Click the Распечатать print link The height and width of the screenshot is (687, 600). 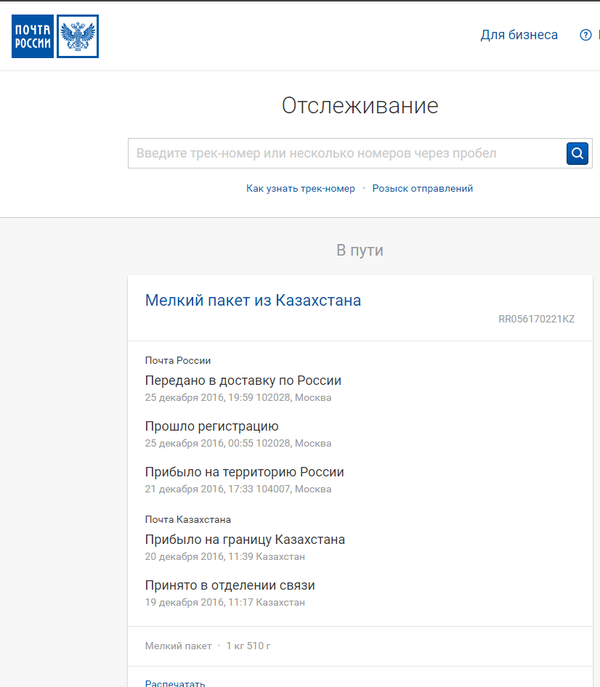tap(175, 684)
